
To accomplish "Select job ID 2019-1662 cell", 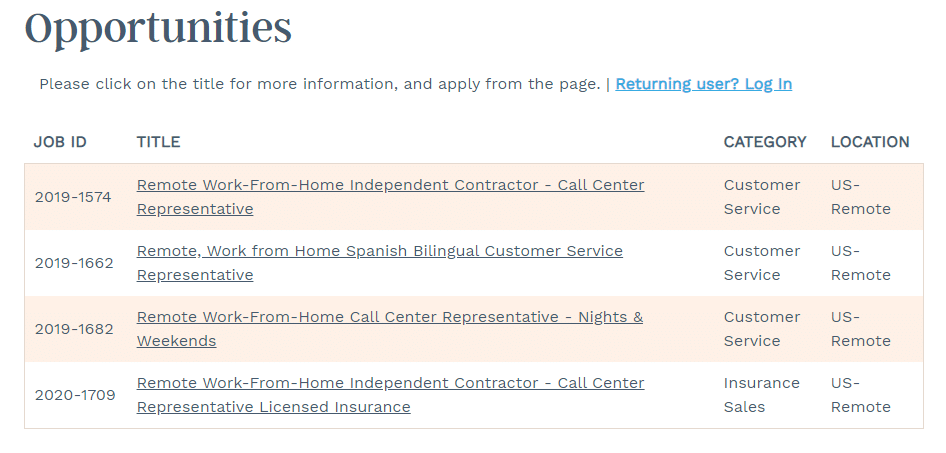I will (73, 263).
